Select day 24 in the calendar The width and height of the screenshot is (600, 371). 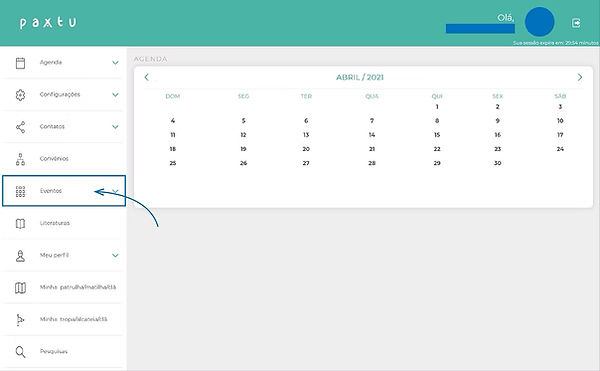[x=560, y=149]
